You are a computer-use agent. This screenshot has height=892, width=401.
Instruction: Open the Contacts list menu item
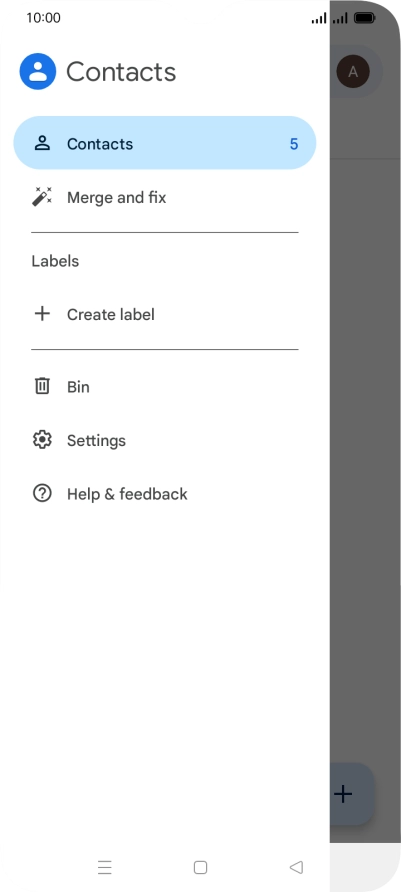coord(164,143)
